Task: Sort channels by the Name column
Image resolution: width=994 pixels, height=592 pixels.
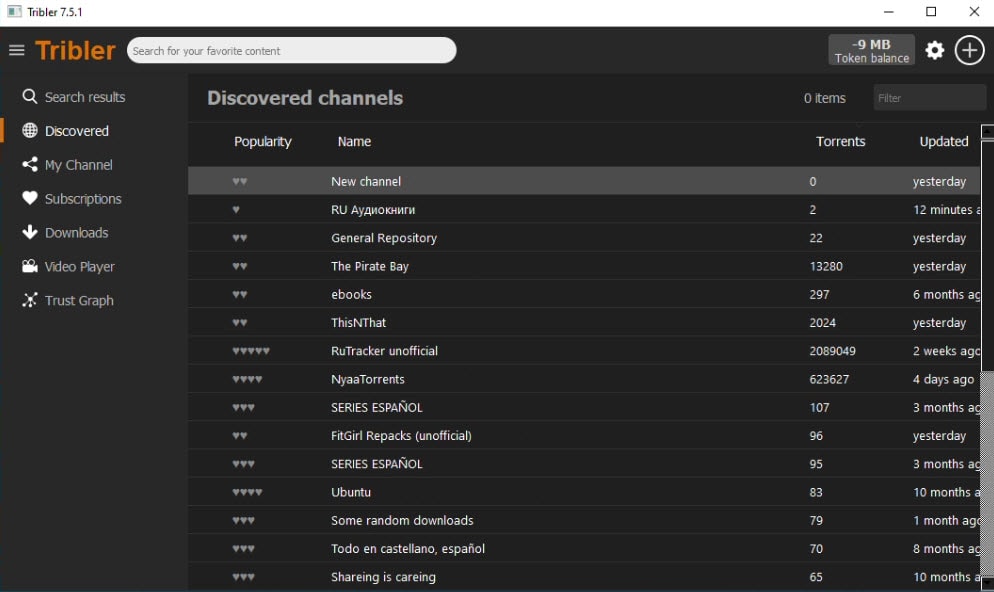Action: [354, 141]
